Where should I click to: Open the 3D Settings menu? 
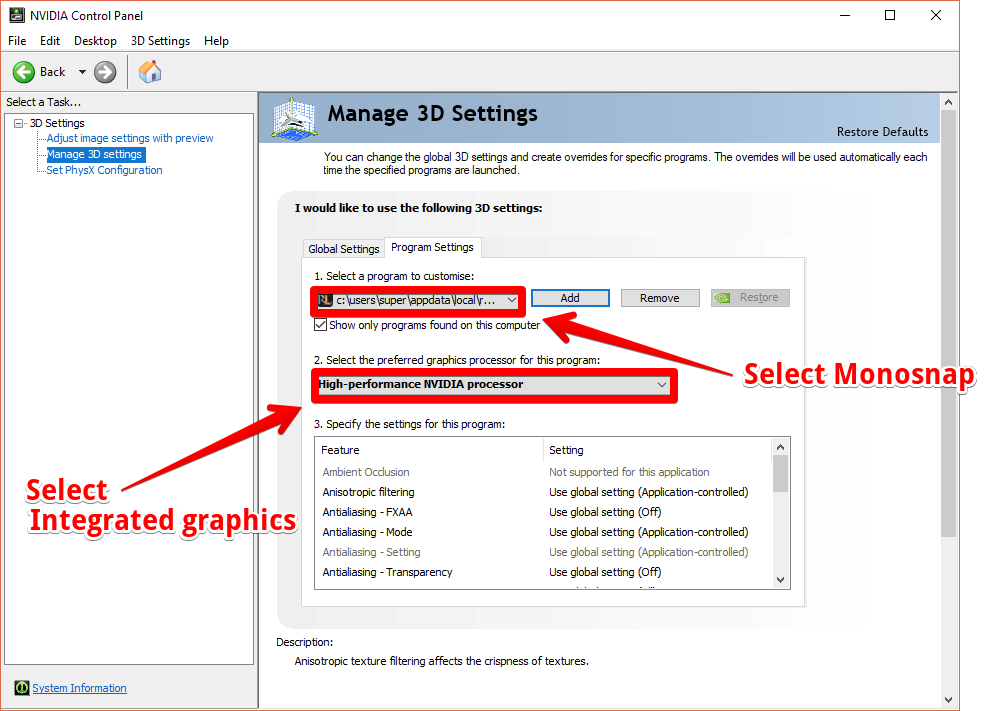click(160, 41)
